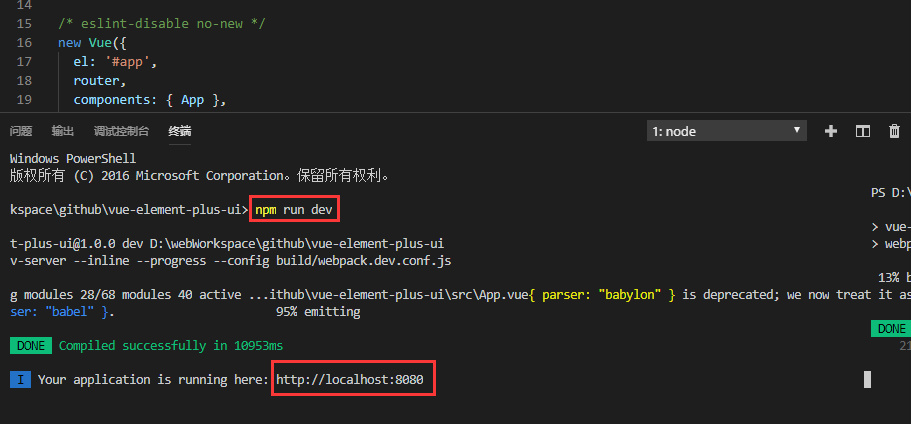Image resolution: width=911 pixels, height=424 pixels.
Task: Click line number 16 in the gutter
Action: point(24,42)
